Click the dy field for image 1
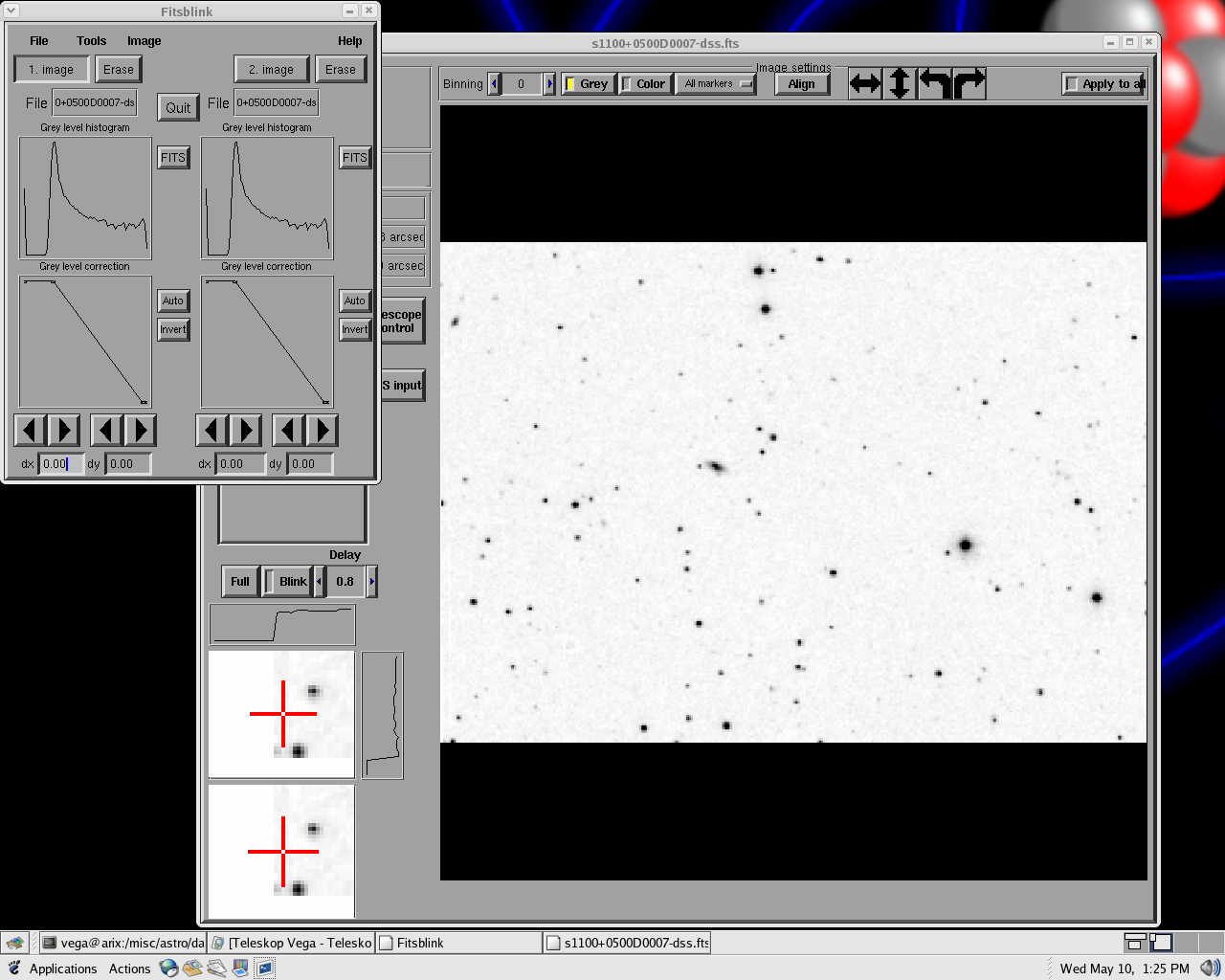Viewport: 1225px width, 980px height. click(128, 464)
